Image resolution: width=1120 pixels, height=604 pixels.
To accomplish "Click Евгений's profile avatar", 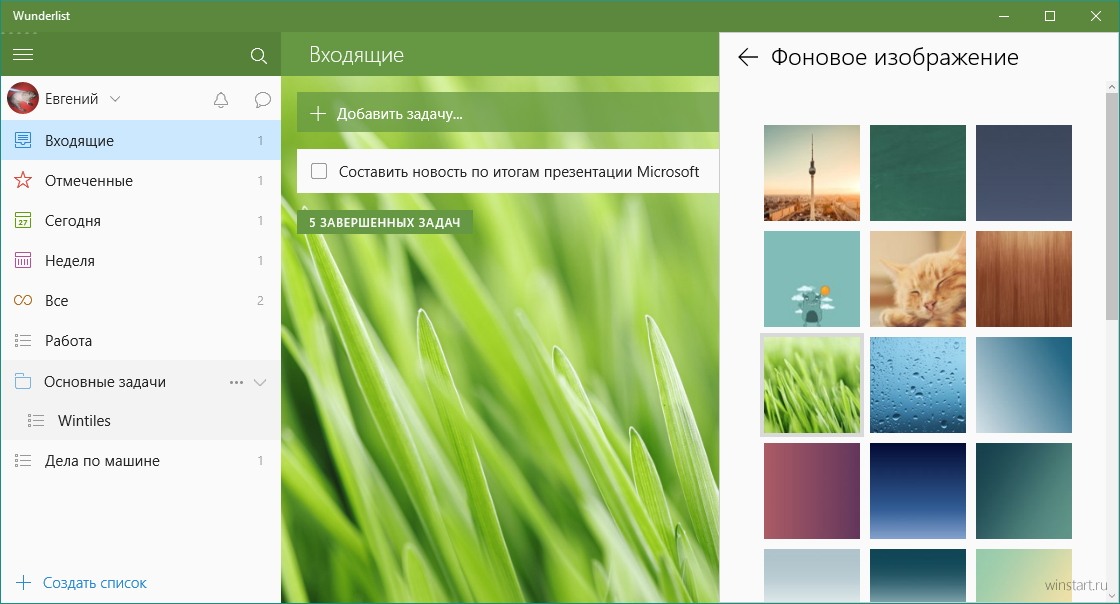I will click(23, 99).
